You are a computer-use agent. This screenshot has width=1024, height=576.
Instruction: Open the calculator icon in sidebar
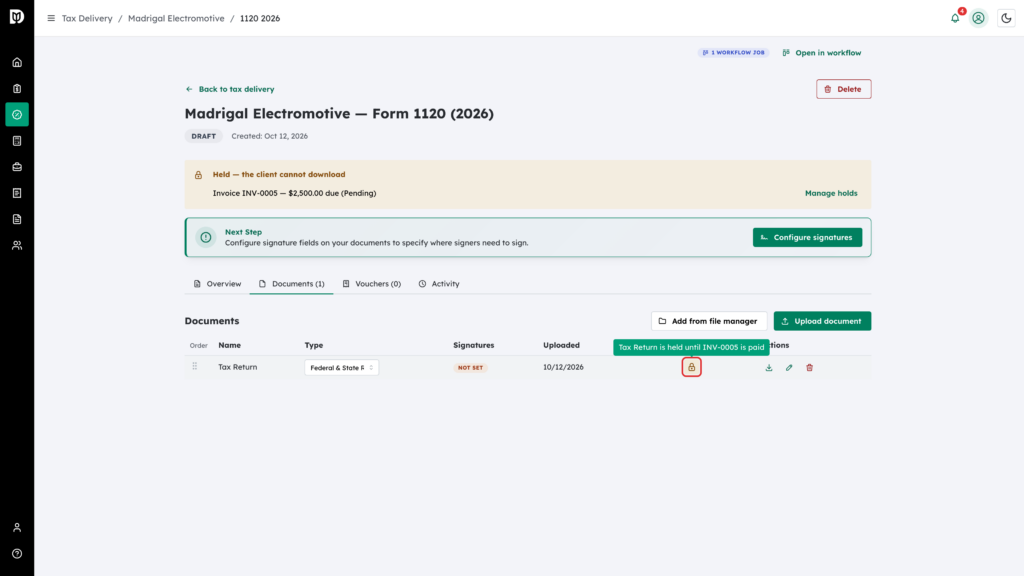point(17,141)
